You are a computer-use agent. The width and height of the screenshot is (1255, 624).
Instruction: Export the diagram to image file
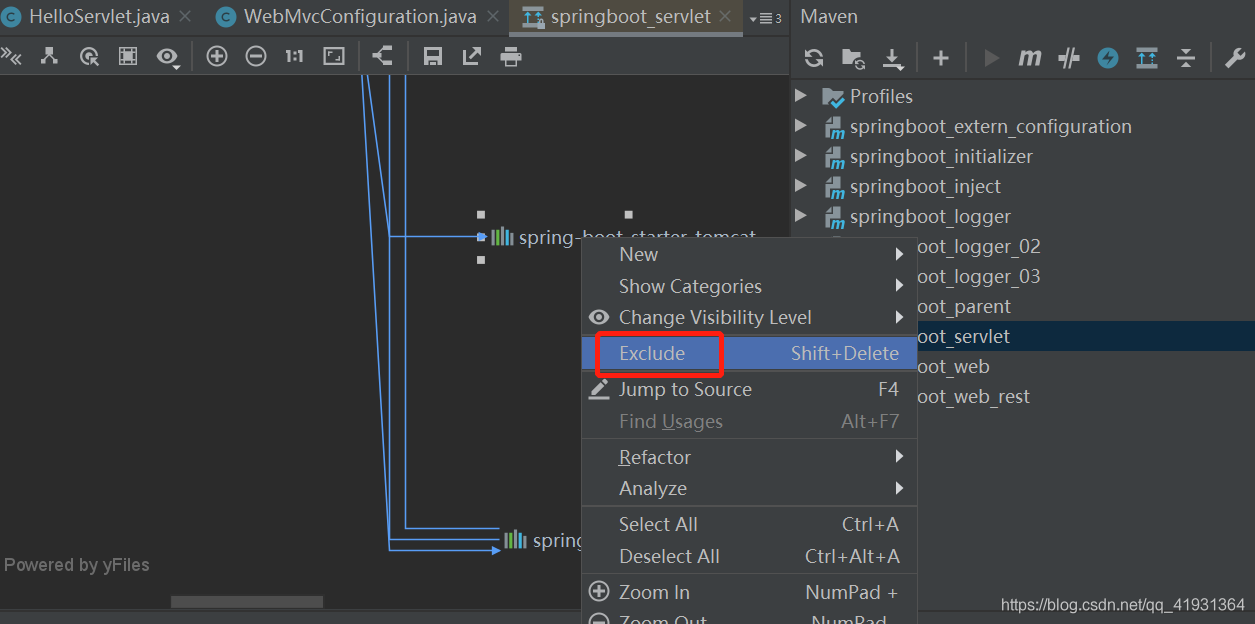[x=472, y=57]
